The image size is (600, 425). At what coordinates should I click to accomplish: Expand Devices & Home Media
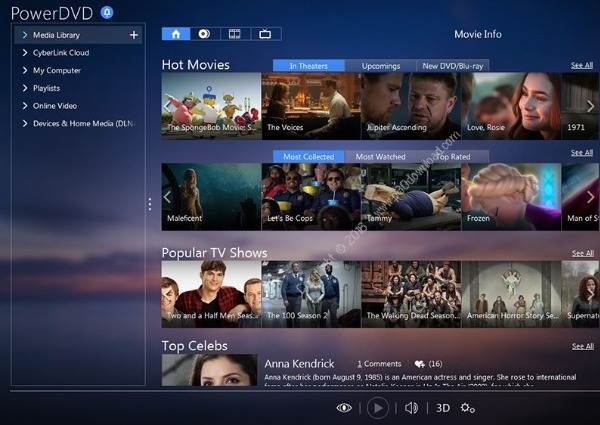tap(25, 123)
